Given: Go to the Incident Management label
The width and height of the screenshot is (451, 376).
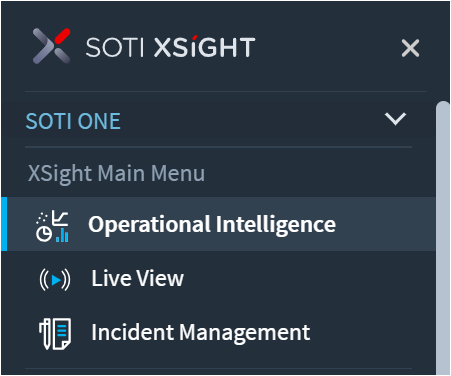Looking at the screenshot, I should [x=201, y=332].
